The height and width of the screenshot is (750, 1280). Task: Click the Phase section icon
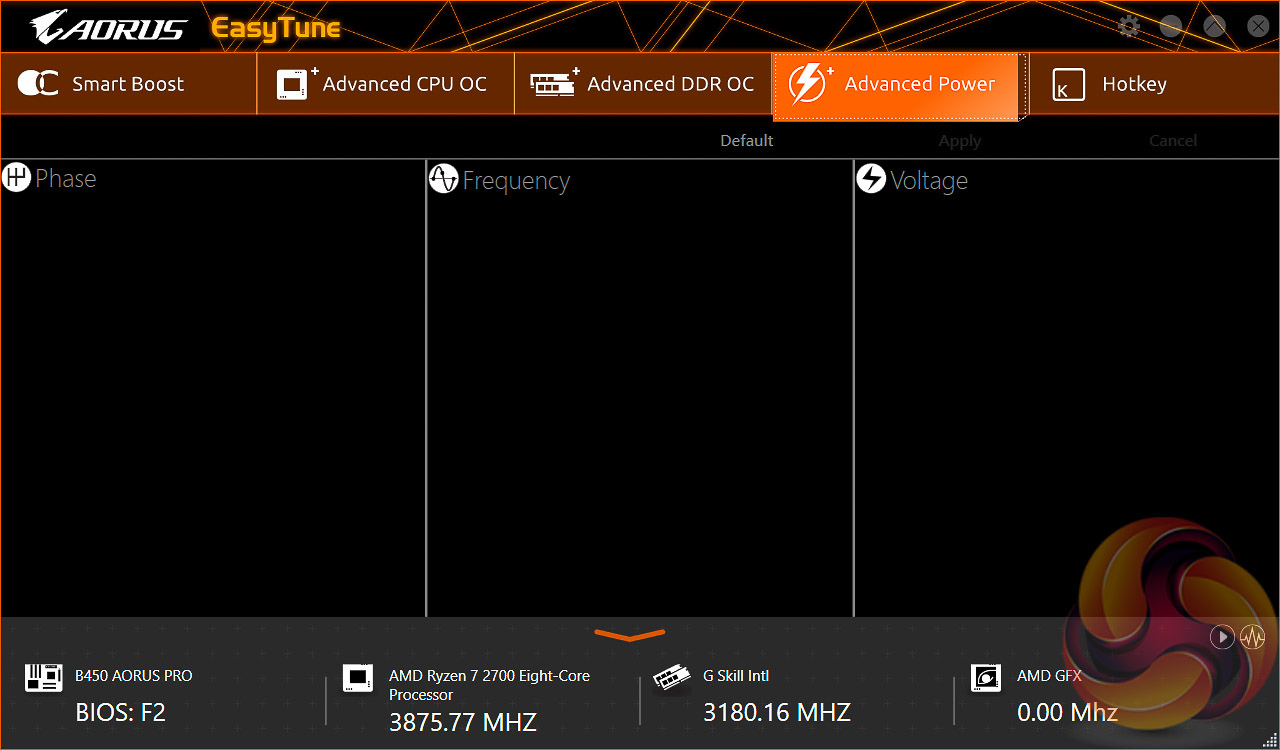point(16,178)
